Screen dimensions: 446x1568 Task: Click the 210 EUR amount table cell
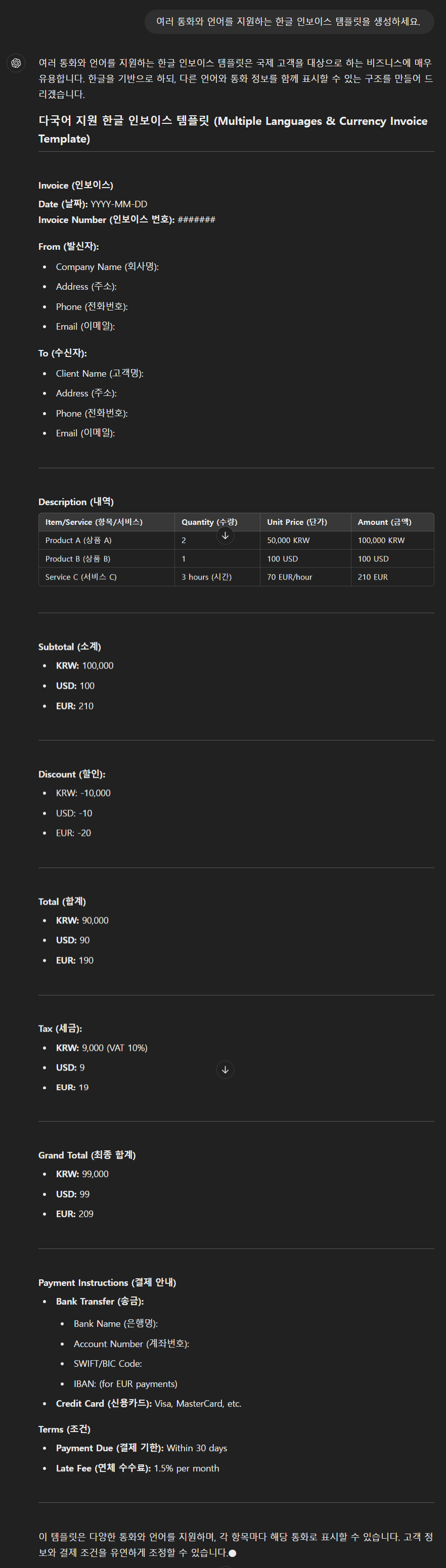392,577
